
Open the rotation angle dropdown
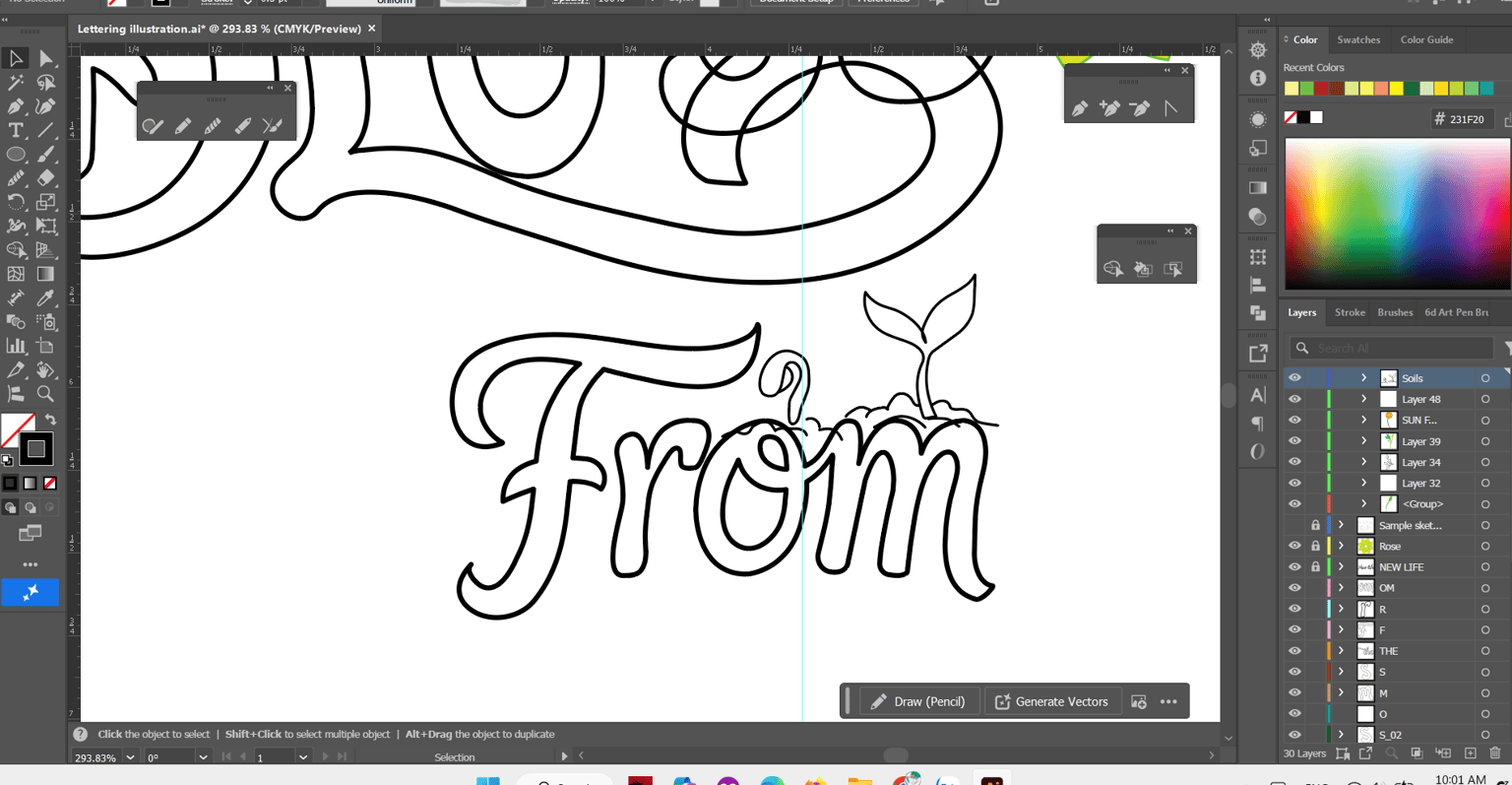point(203,757)
